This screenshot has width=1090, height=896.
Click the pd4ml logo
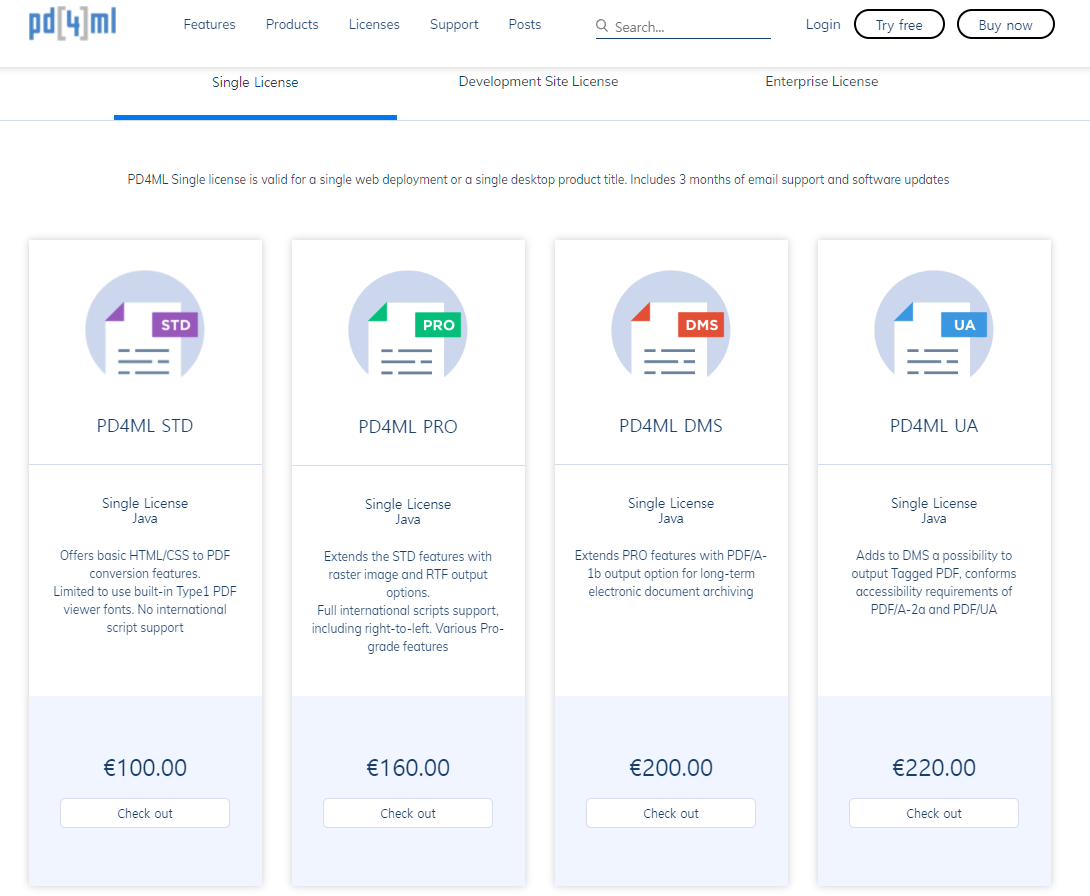click(x=72, y=24)
